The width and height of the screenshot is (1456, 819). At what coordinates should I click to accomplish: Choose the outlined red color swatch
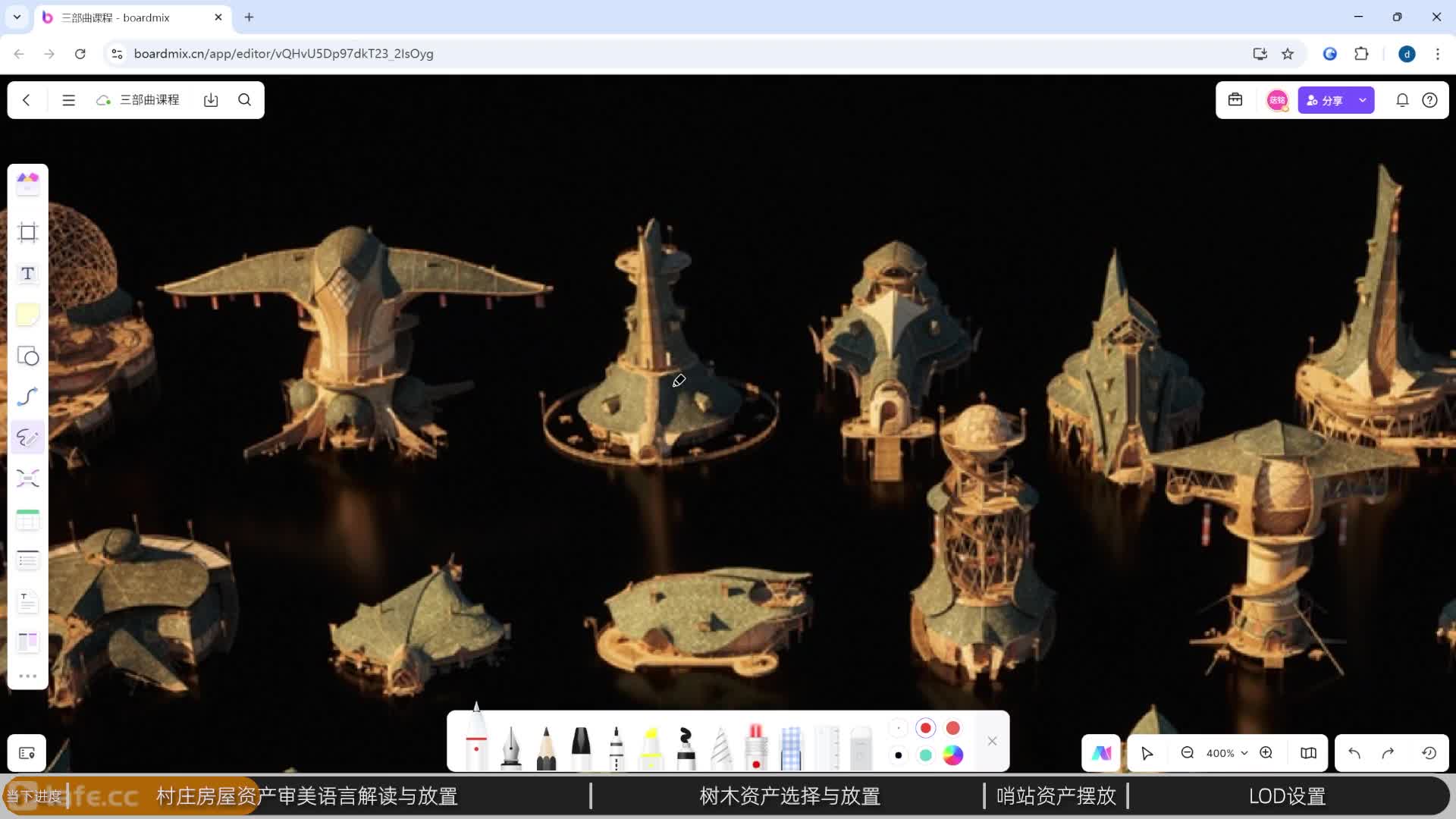tap(925, 728)
